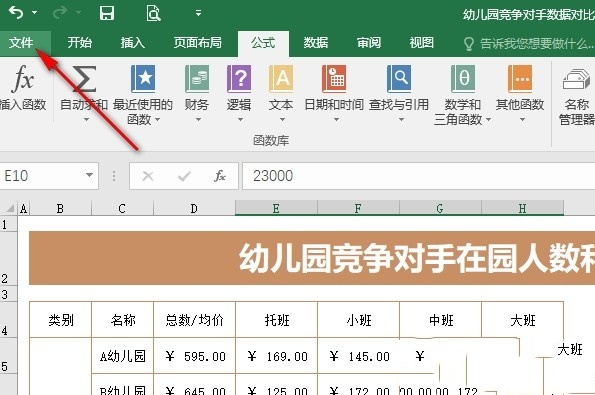The image size is (595, 395).
Task: Click the 中班 header cell
Action: (441, 320)
